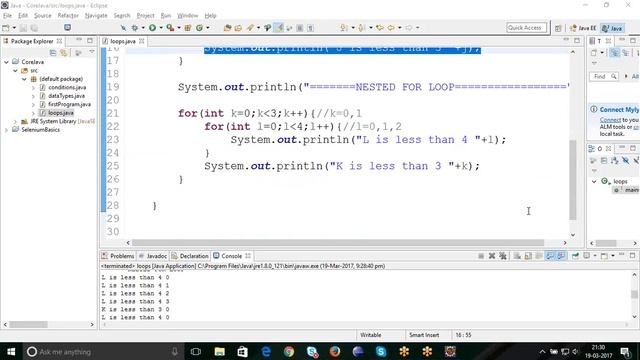Expand the JRE System Library node
Image resolution: width=640 pixels, height=360 pixels.
coord(15,122)
